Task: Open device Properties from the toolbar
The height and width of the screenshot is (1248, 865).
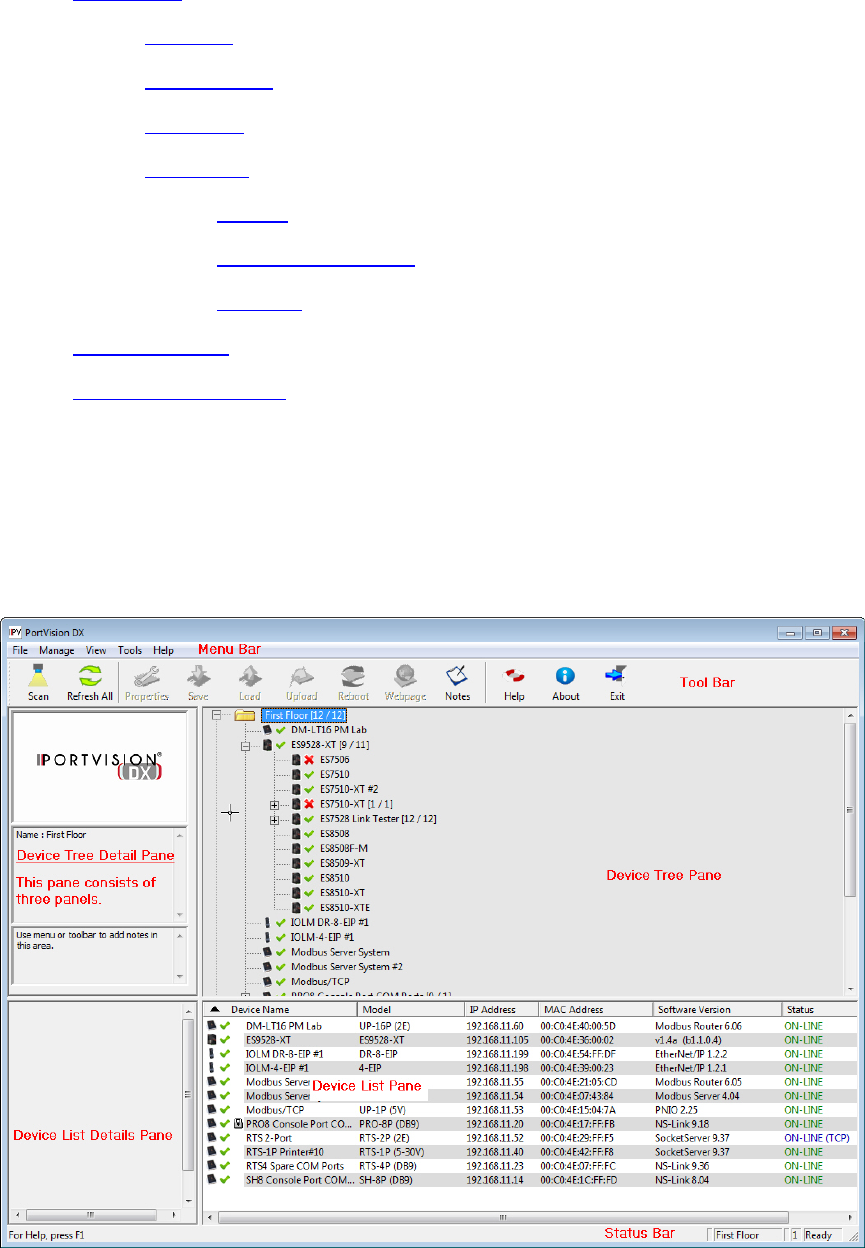Action: tap(147, 681)
